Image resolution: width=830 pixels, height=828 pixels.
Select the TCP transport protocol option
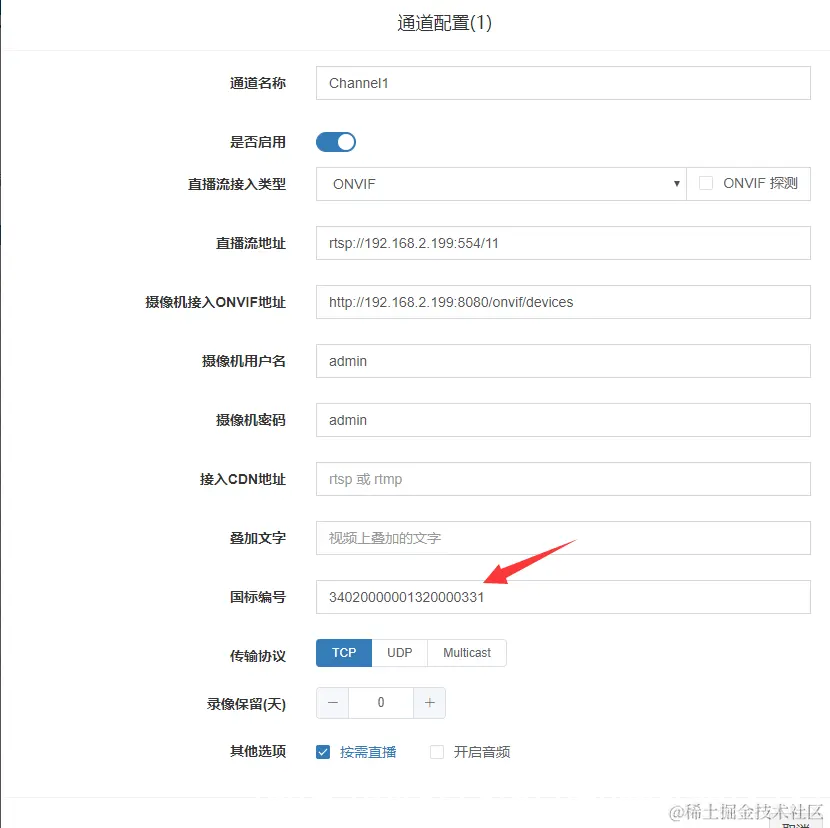[343, 653]
